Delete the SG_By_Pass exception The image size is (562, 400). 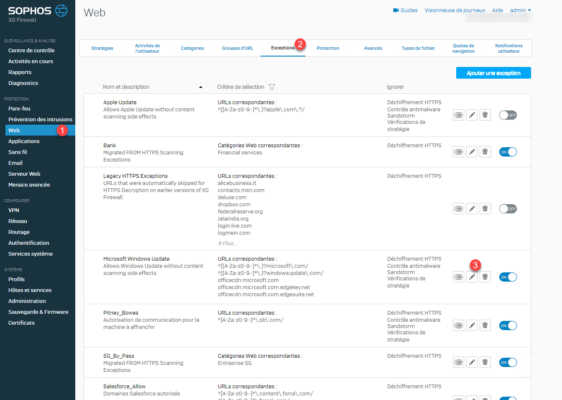(485, 362)
